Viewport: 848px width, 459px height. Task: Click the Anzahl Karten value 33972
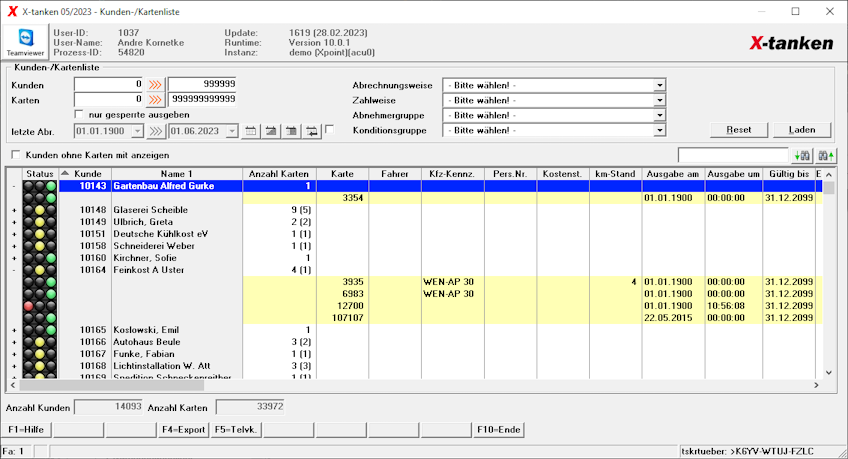(x=250, y=407)
